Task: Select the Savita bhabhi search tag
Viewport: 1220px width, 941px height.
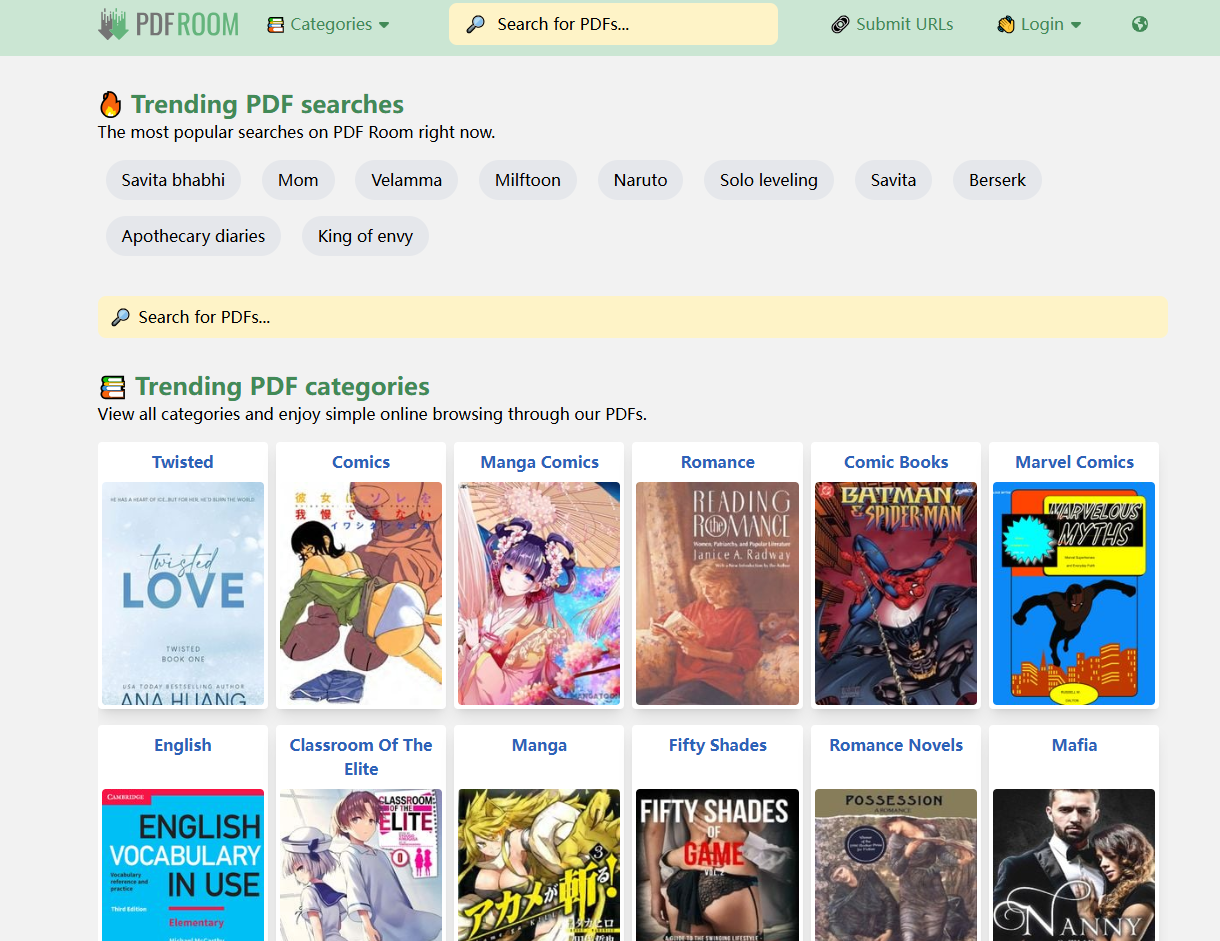Action: pos(173,180)
